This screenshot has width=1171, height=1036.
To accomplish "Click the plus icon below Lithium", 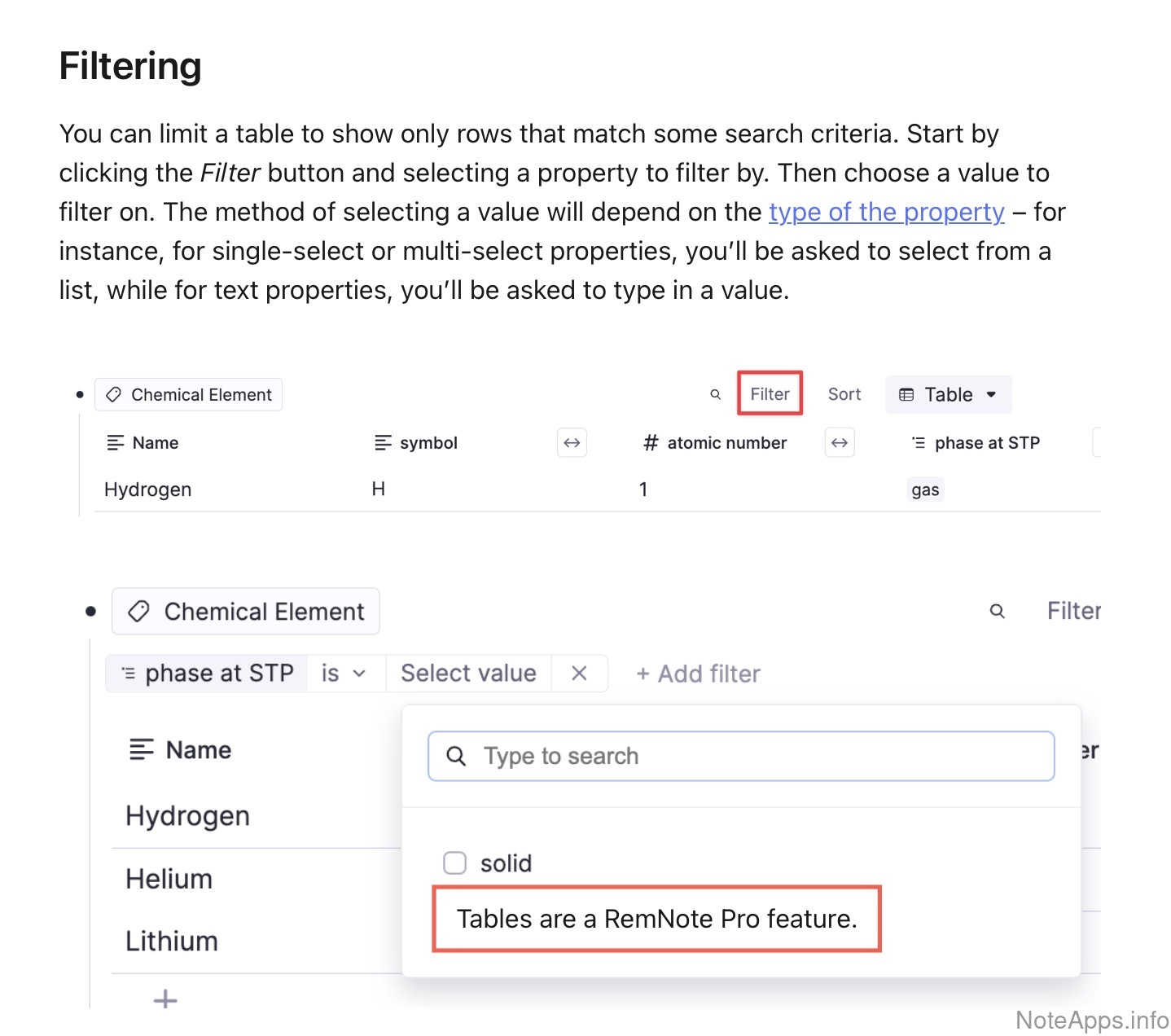I will point(165,999).
